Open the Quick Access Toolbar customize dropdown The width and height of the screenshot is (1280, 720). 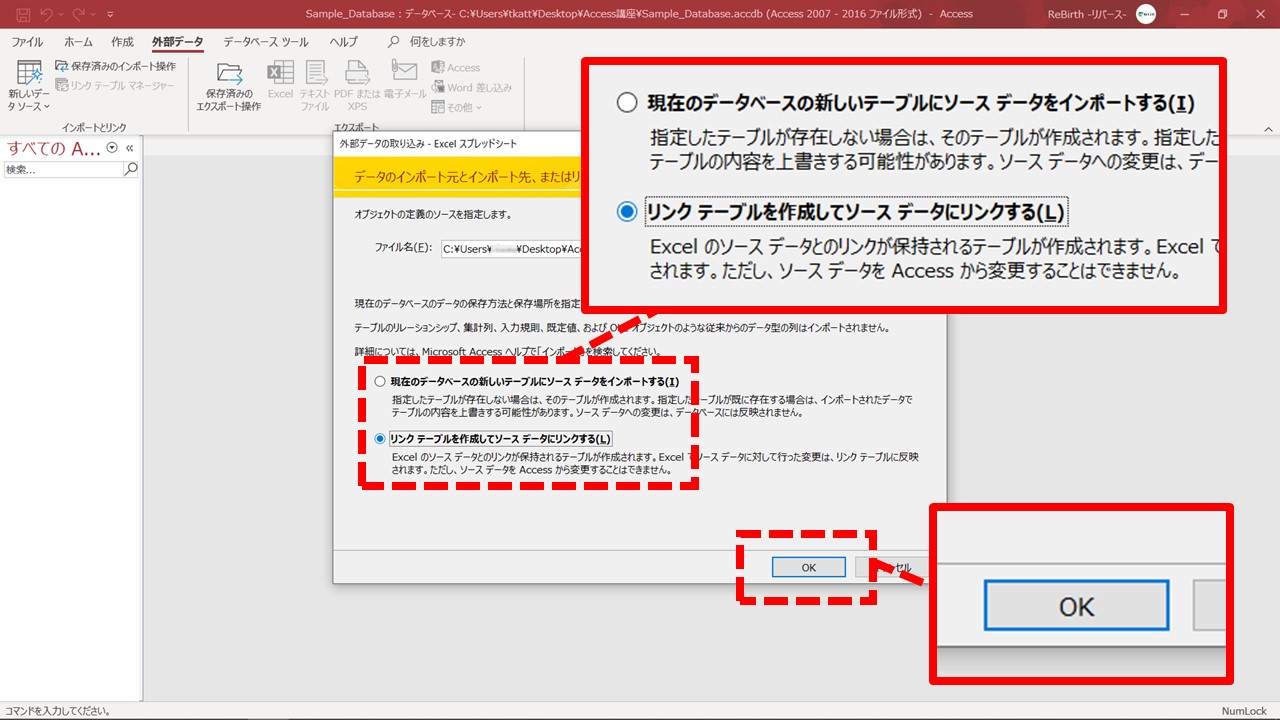coord(110,14)
